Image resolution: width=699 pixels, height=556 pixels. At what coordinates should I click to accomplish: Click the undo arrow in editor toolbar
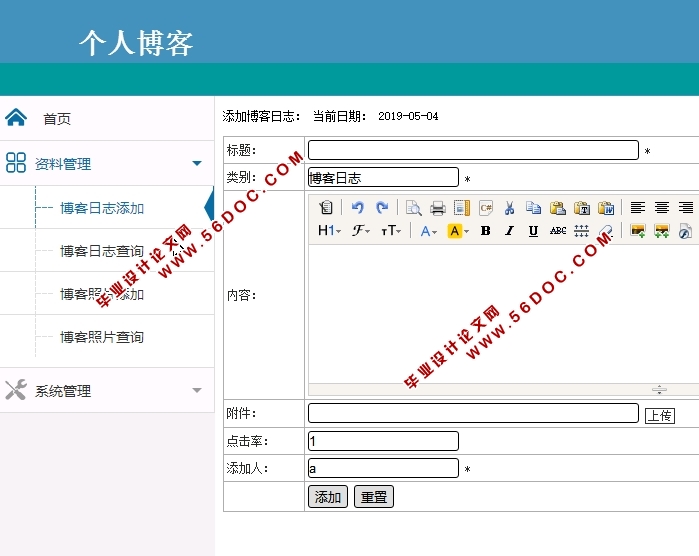tap(357, 208)
